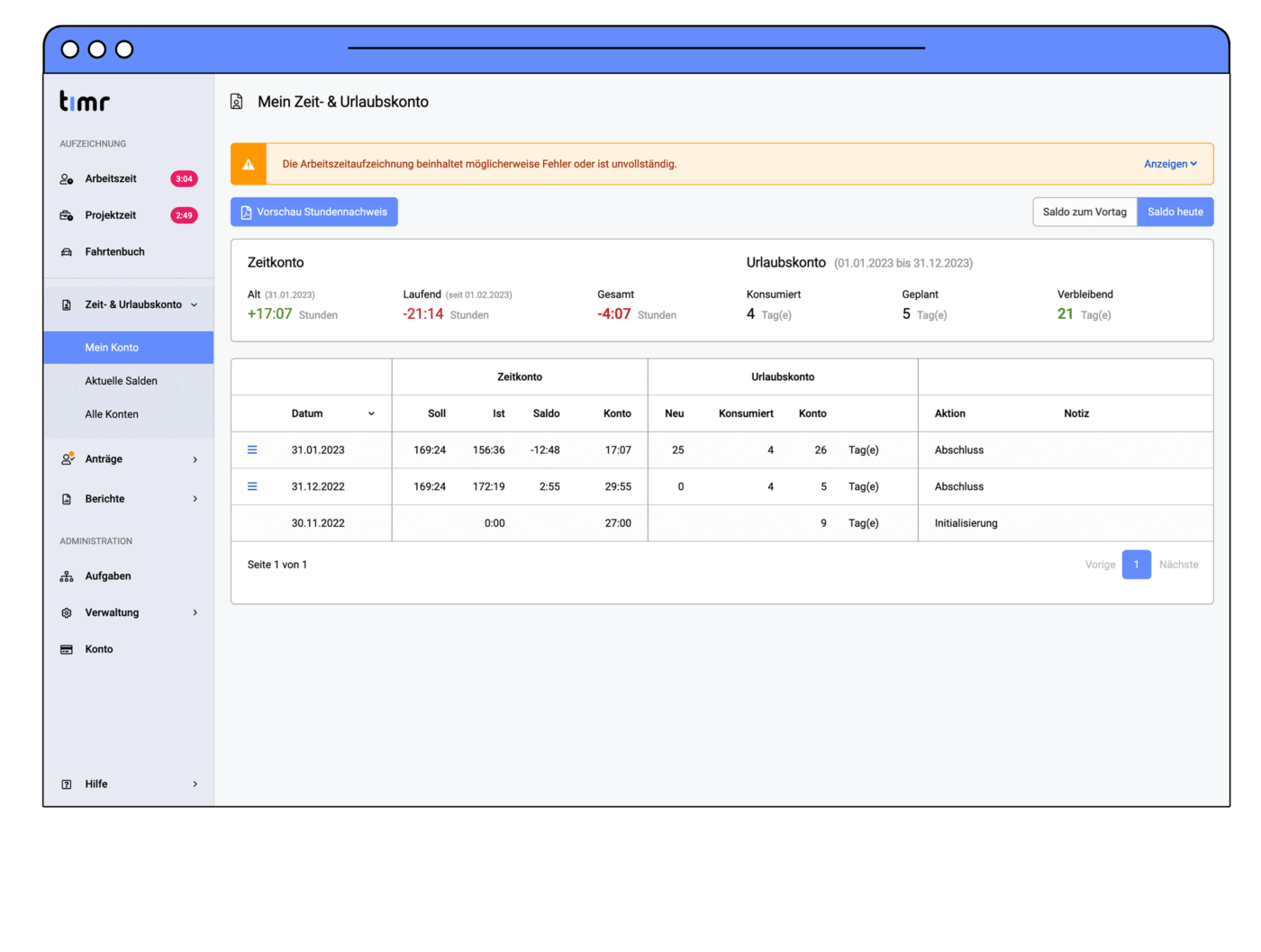The height and width of the screenshot is (952, 1261).
Task: Select page 1 in pagination
Action: 1137,565
